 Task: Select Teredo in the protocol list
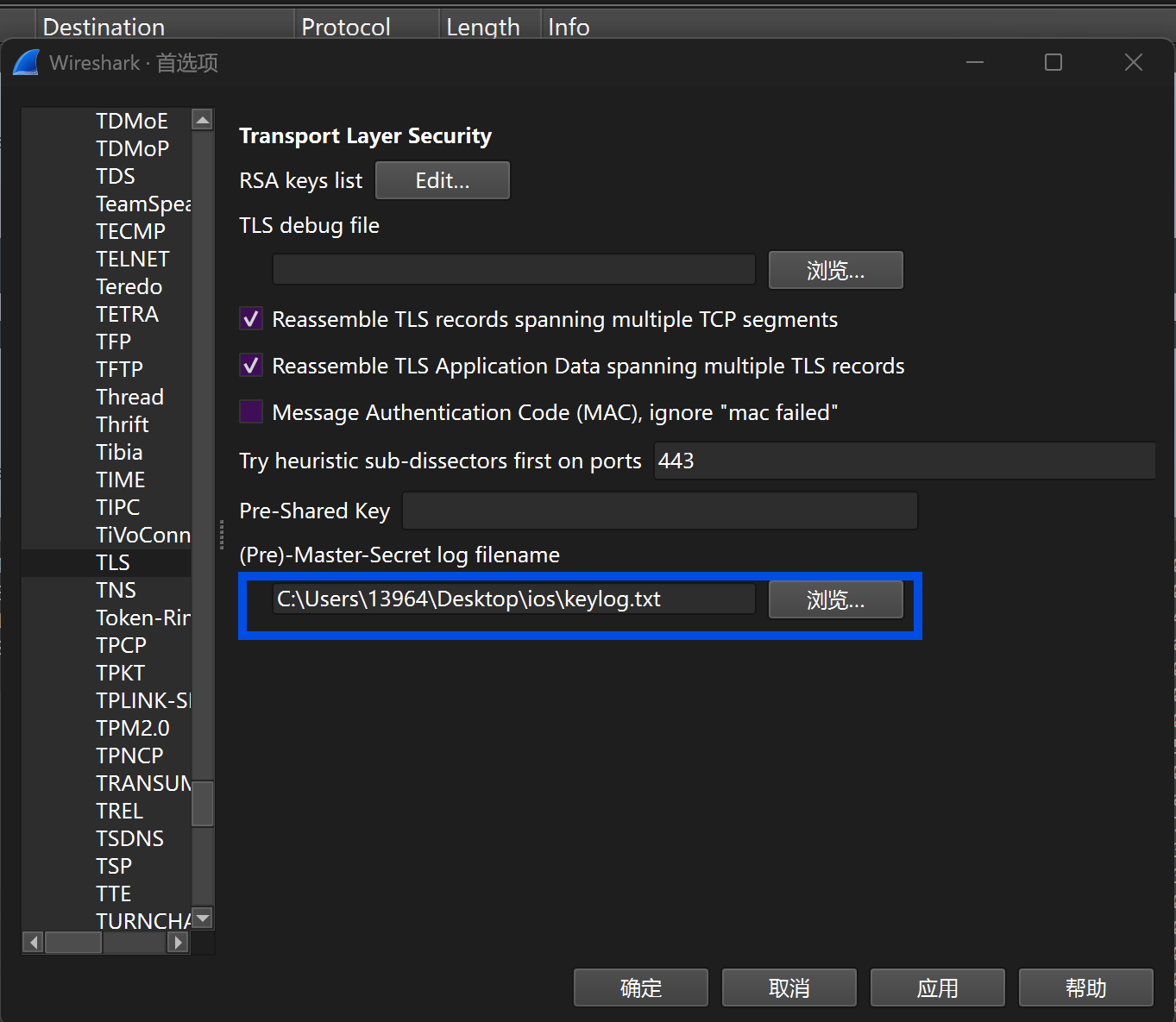[x=129, y=286]
